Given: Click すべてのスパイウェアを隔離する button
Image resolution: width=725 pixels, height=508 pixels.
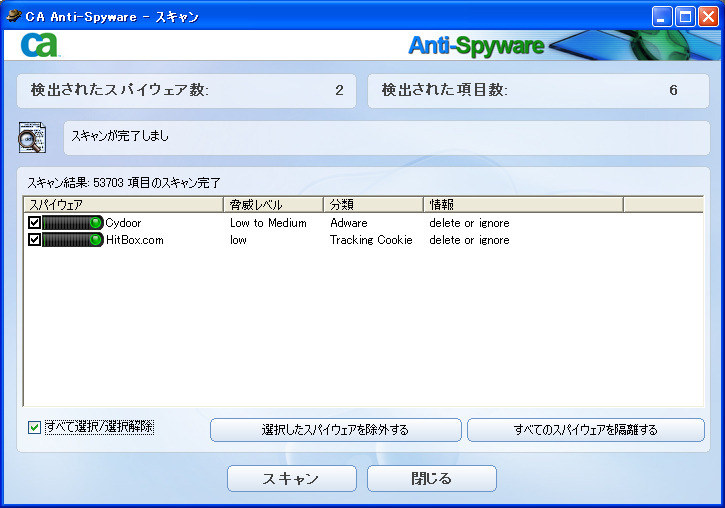Looking at the screenshot, I should [x=586, y=430].
